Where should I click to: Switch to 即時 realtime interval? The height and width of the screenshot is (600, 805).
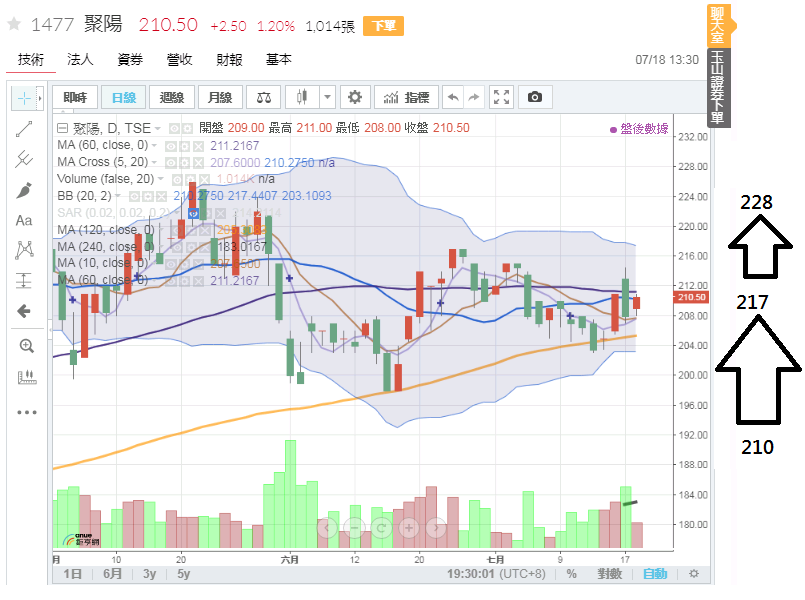click(75, 98)
